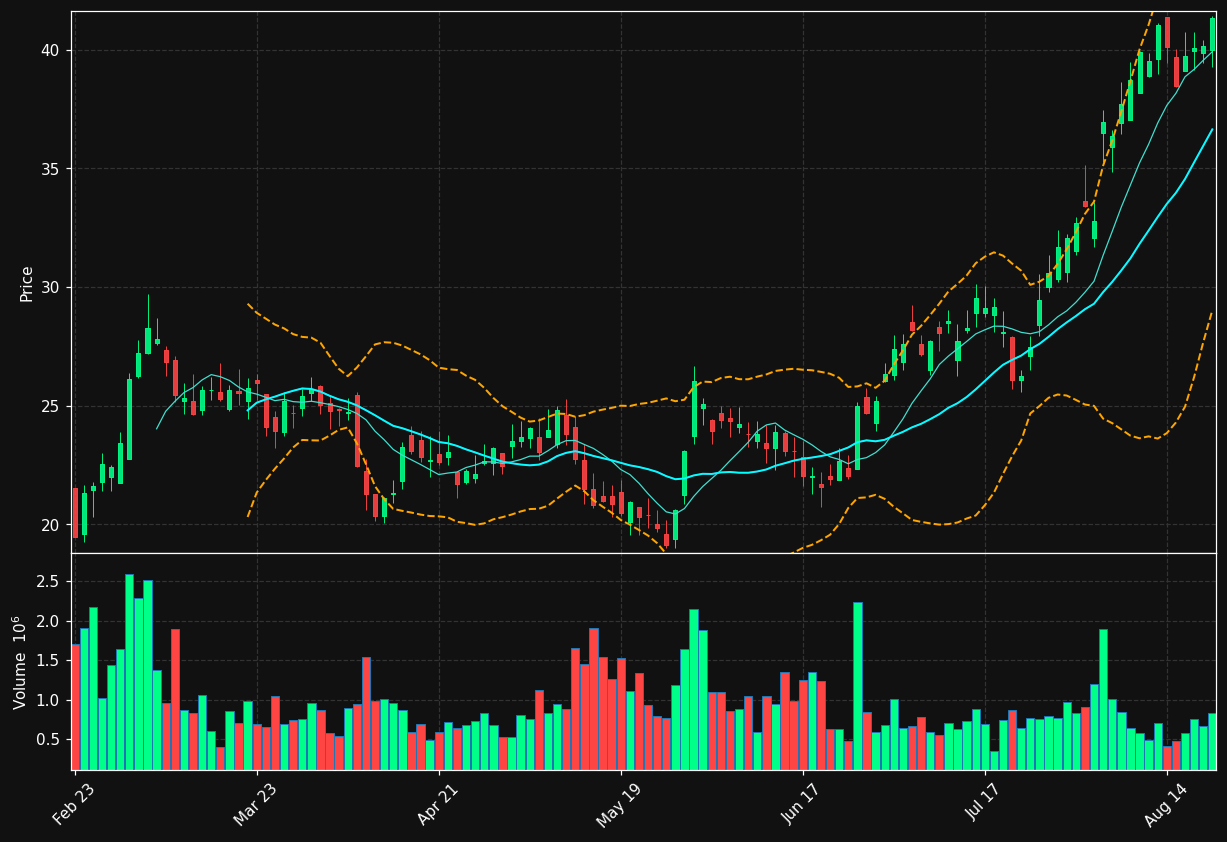Click the 1.0 volume axis label
The image size is (1227, 842).
[49, 700]
